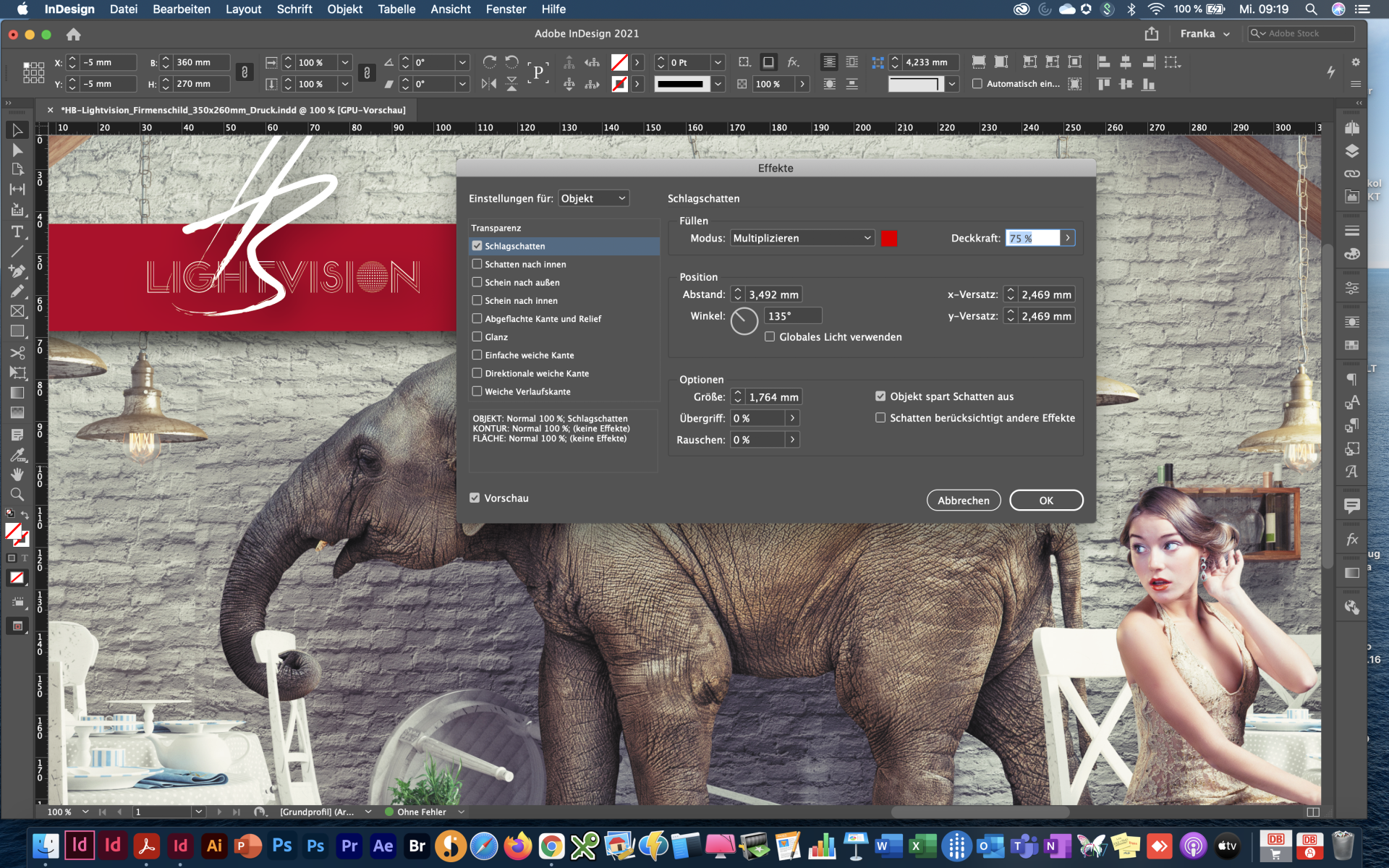Open the Modus Multiplizieren dropdown
The height and width of the screenshot is (868, 1389).
802,238
